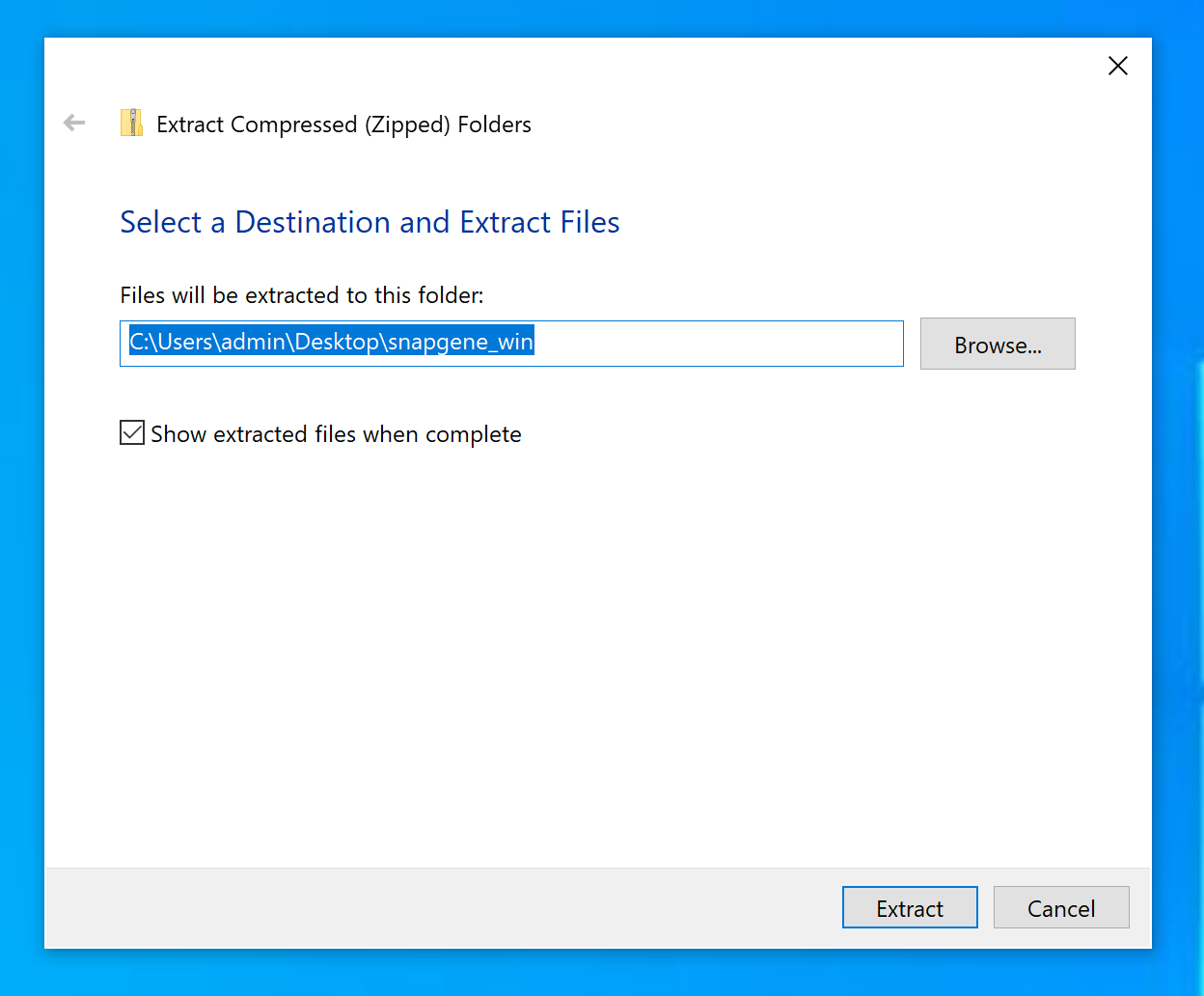Image resolution: width=1204 pixels, height=996 pixels.
Task: Click the 'Files will be extracted to this folder' label
Action: [301, 295]
